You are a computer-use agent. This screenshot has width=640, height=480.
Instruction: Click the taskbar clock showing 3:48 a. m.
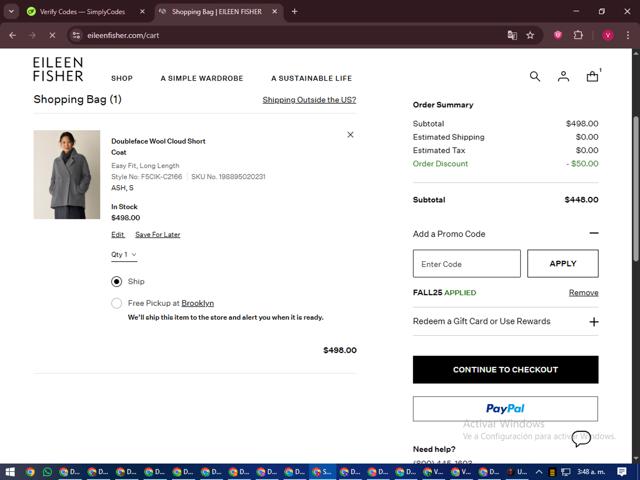click(591, 472)
